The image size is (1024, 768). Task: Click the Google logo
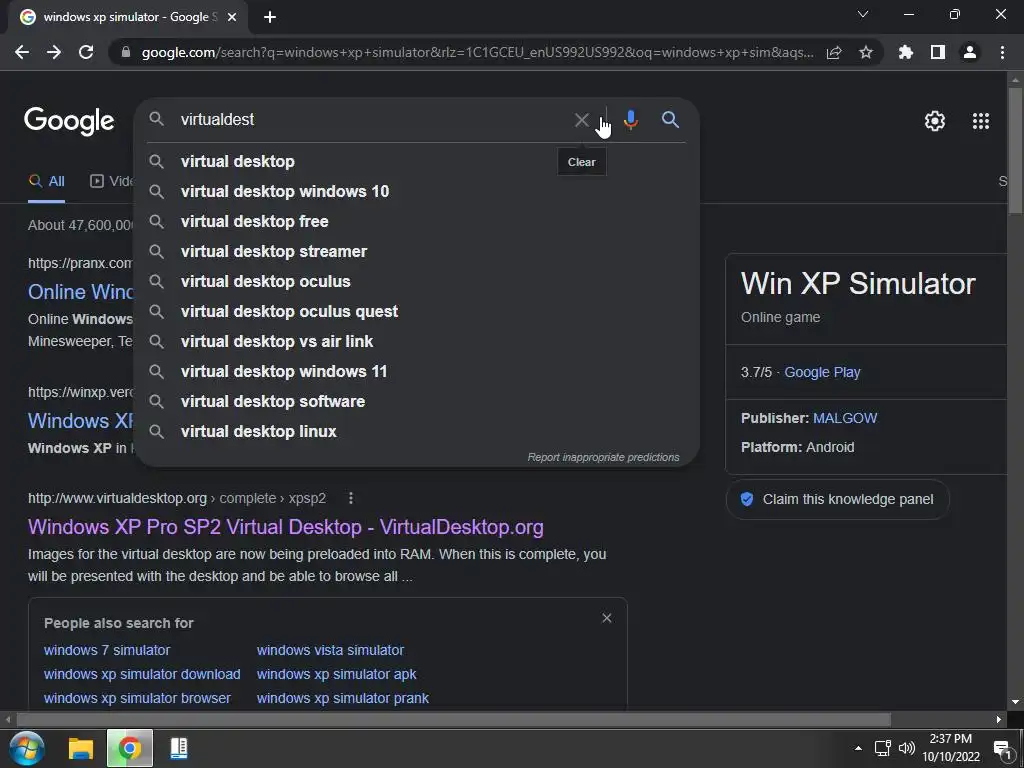pos(69,121)
